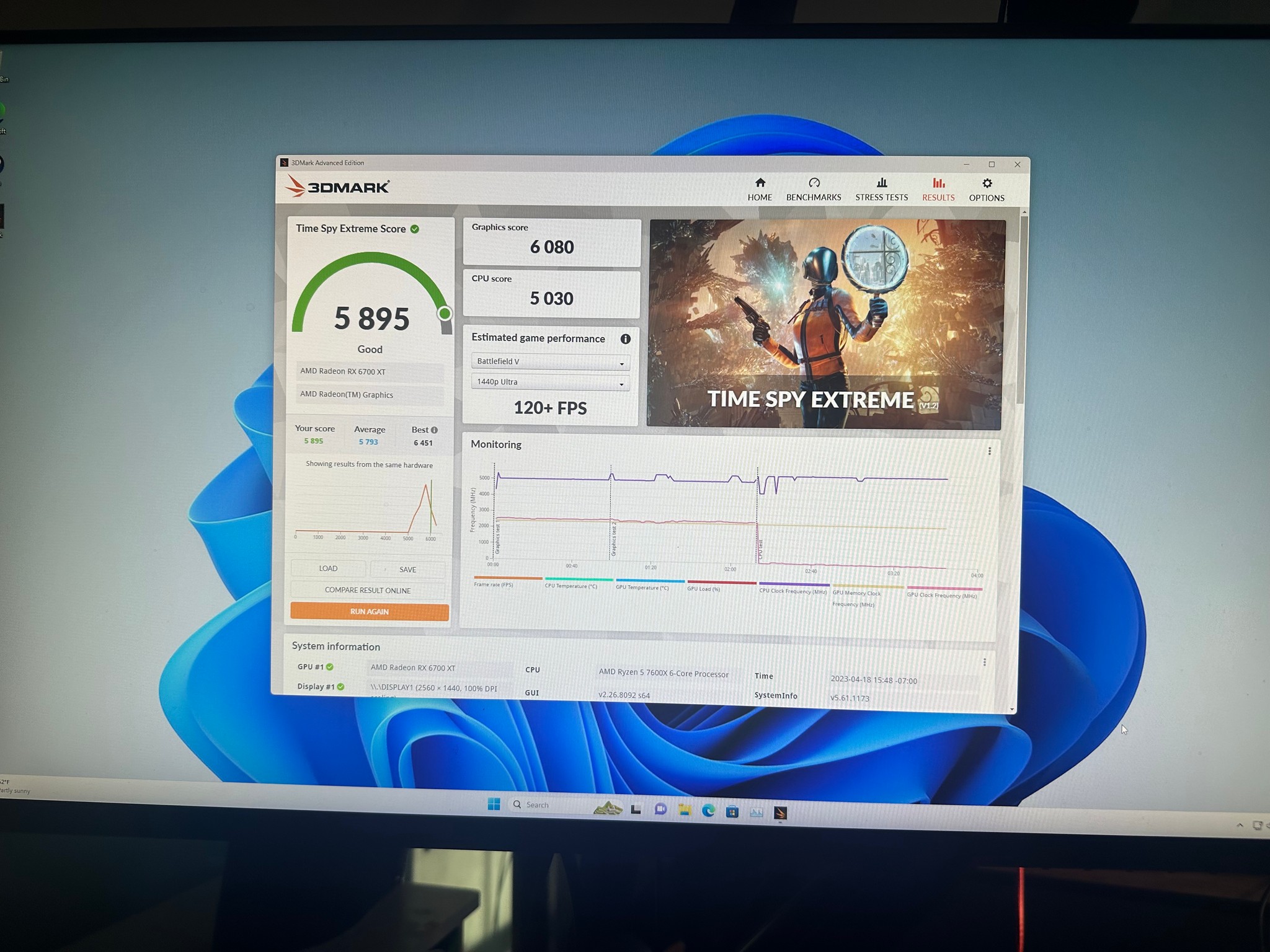The image size is (1270, 952).
Task: Open the System information three-dot menu
Action: (x=984, y=663)
